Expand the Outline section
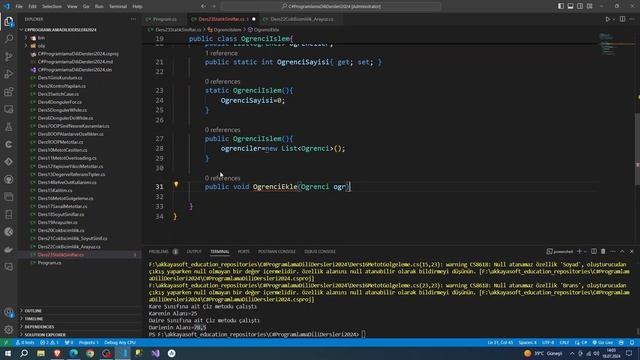This screenshot has height=360, width=640. (x=33, y=311)
